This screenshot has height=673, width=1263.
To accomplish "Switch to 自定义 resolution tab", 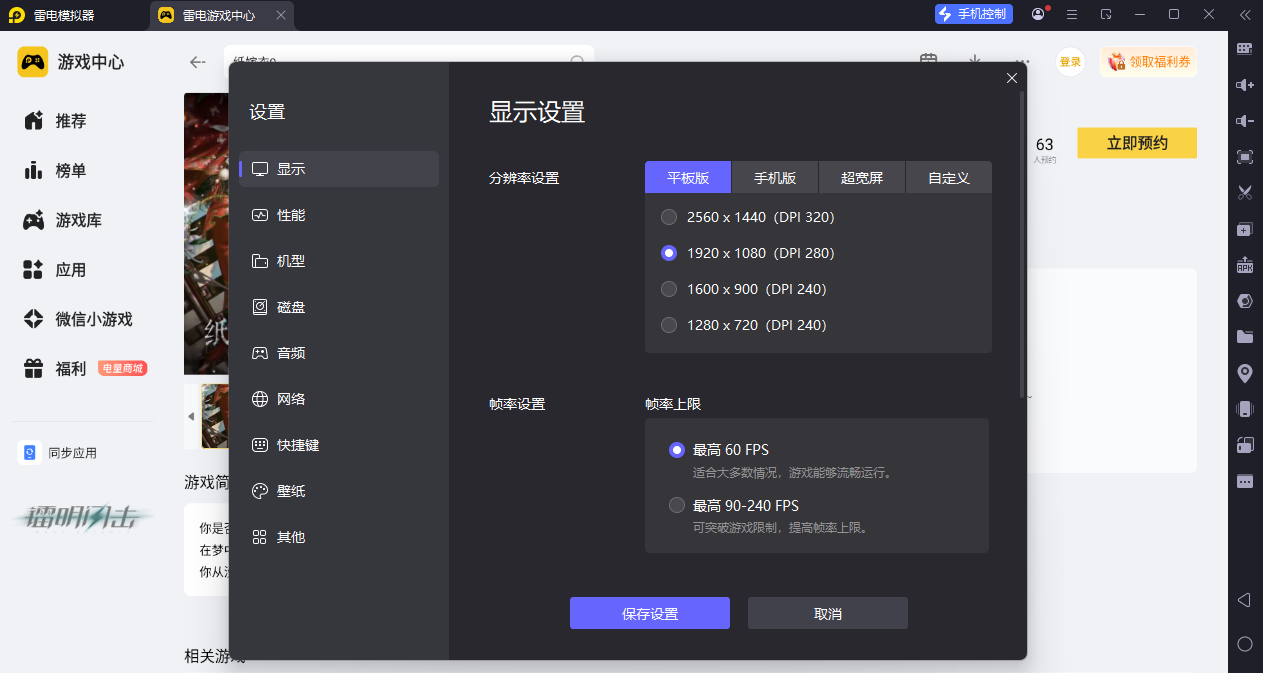I will pos(949,177).
